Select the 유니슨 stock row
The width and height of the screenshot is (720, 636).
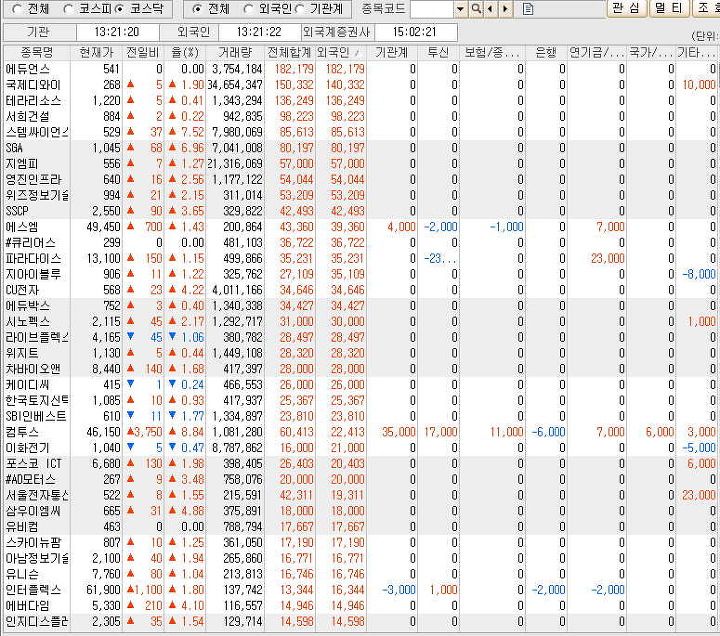tap(360, 574)
